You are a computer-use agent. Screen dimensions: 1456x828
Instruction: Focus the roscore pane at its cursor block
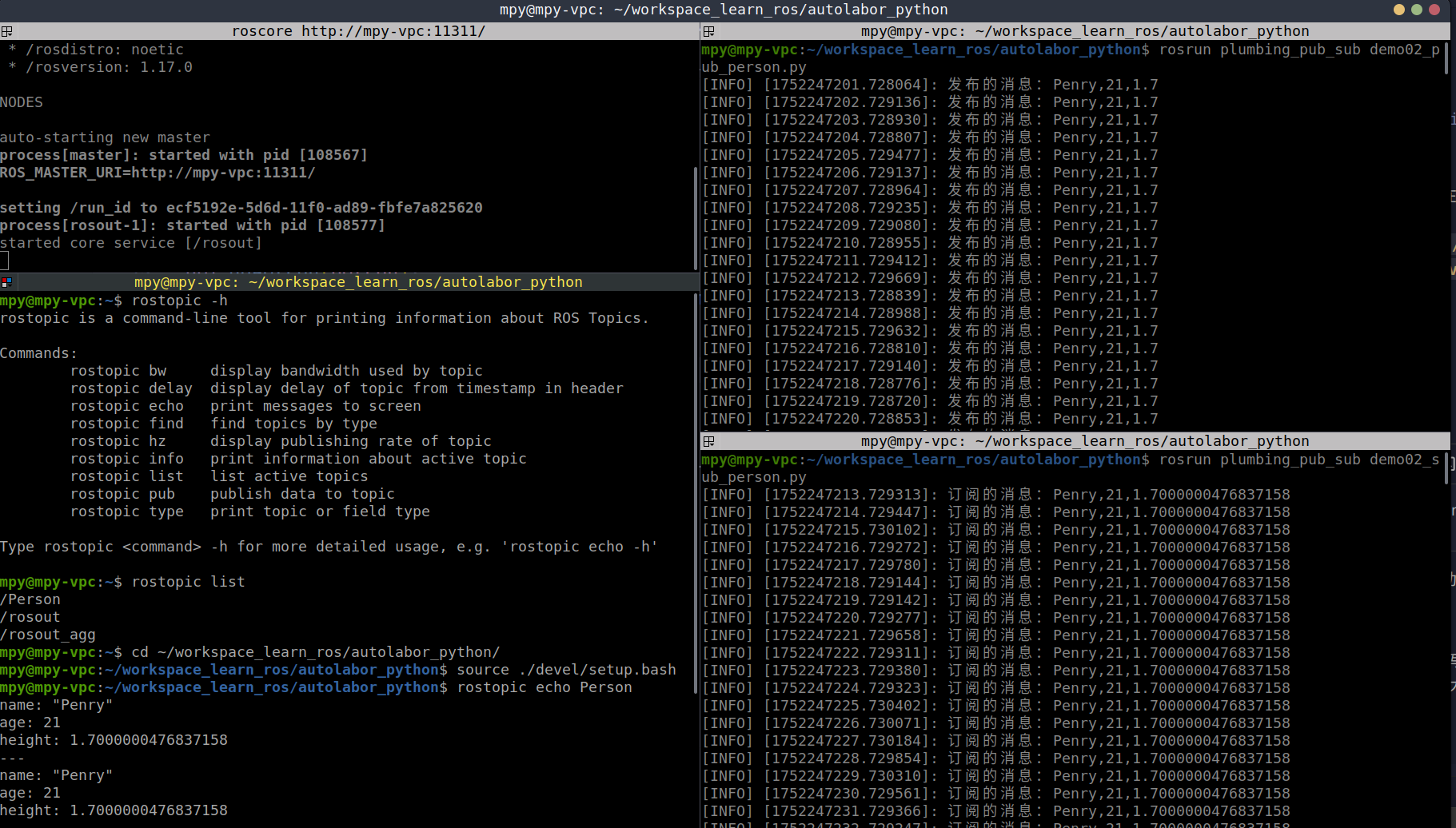coord(4,261)
